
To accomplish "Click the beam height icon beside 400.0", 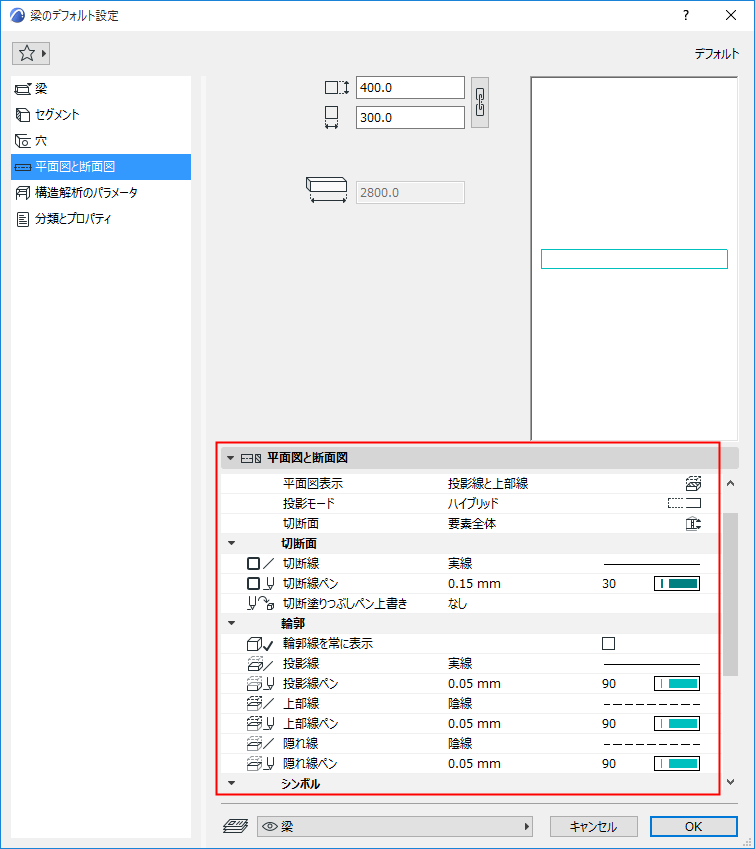I will click(337, 87).
